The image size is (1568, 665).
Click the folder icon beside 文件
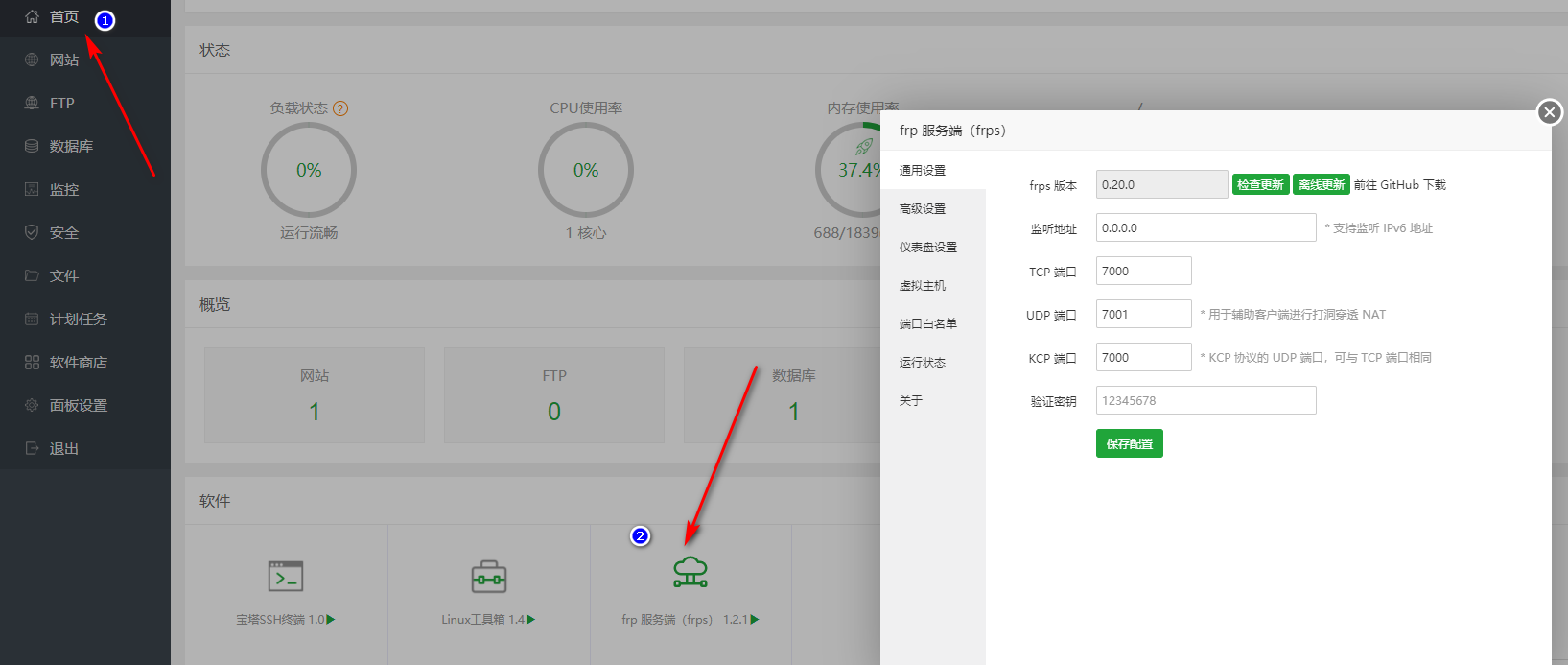tap(32, 275)
